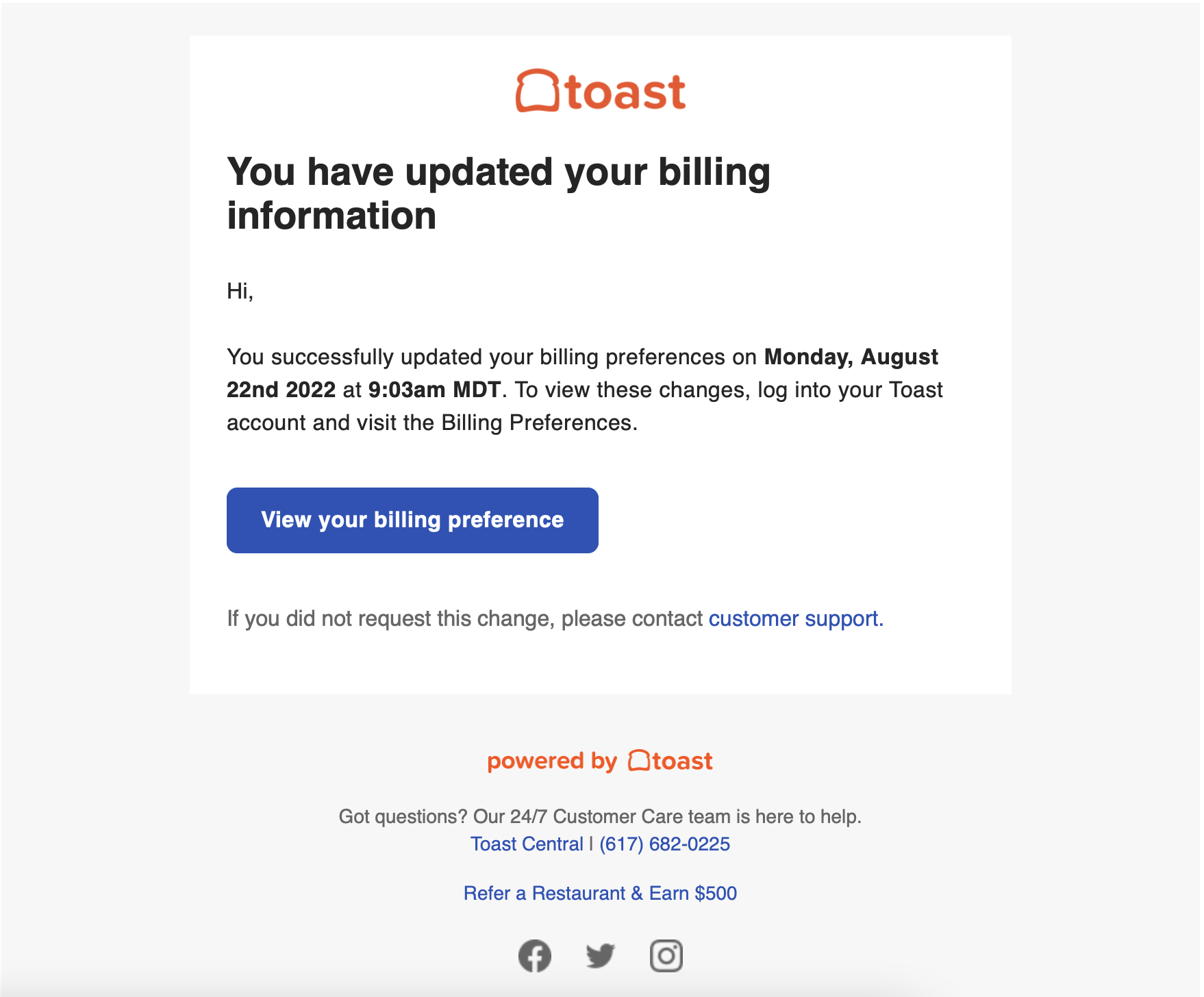Viewport: 1204px width, 997px height.
Task: Click the bread slice icon in header logo
Action: 537,91
